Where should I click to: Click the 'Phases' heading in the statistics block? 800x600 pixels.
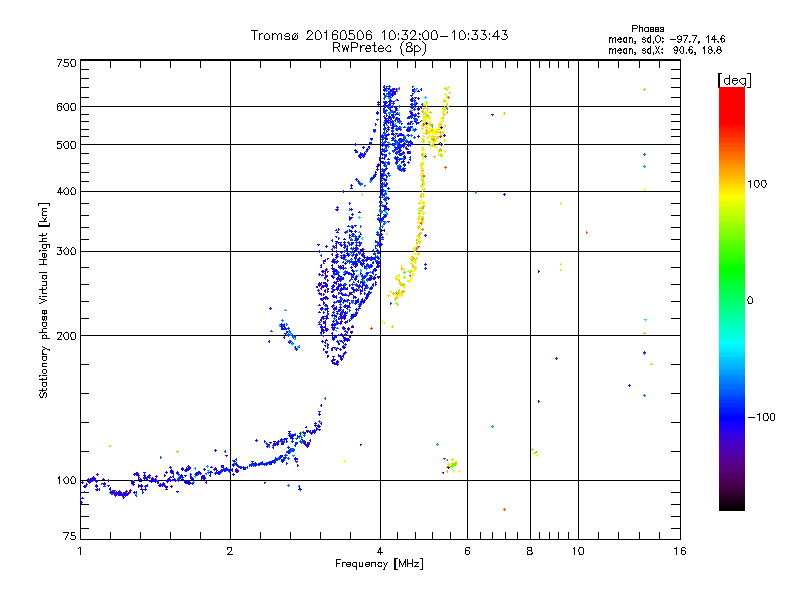coord(647,29)
